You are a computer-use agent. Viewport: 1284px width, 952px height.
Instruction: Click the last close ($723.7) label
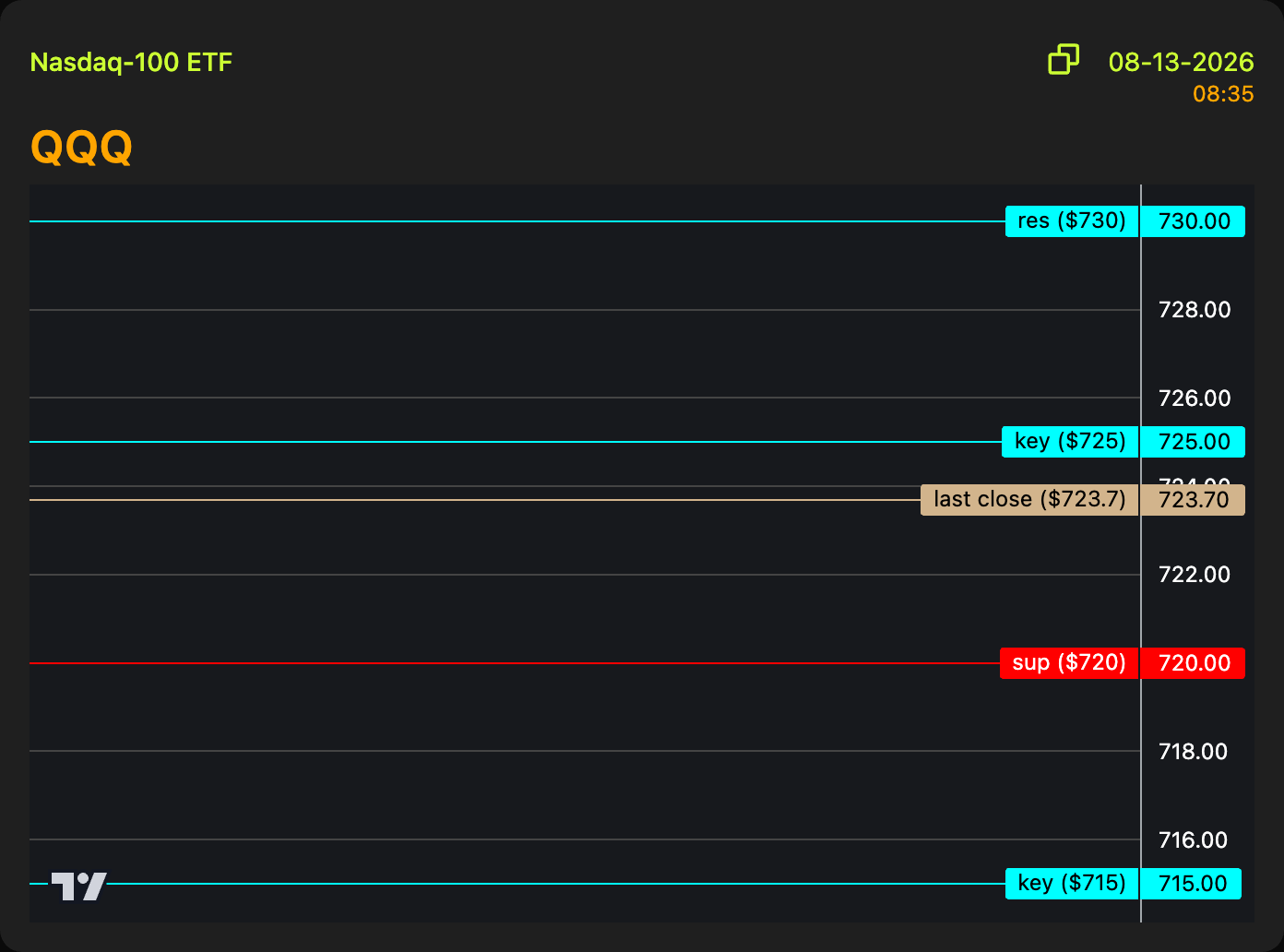click(x=1029, y=500)
